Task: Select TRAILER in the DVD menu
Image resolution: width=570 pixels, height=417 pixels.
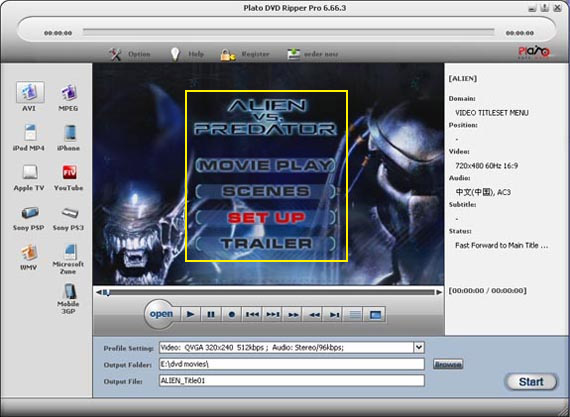Action: pos(265,244)
